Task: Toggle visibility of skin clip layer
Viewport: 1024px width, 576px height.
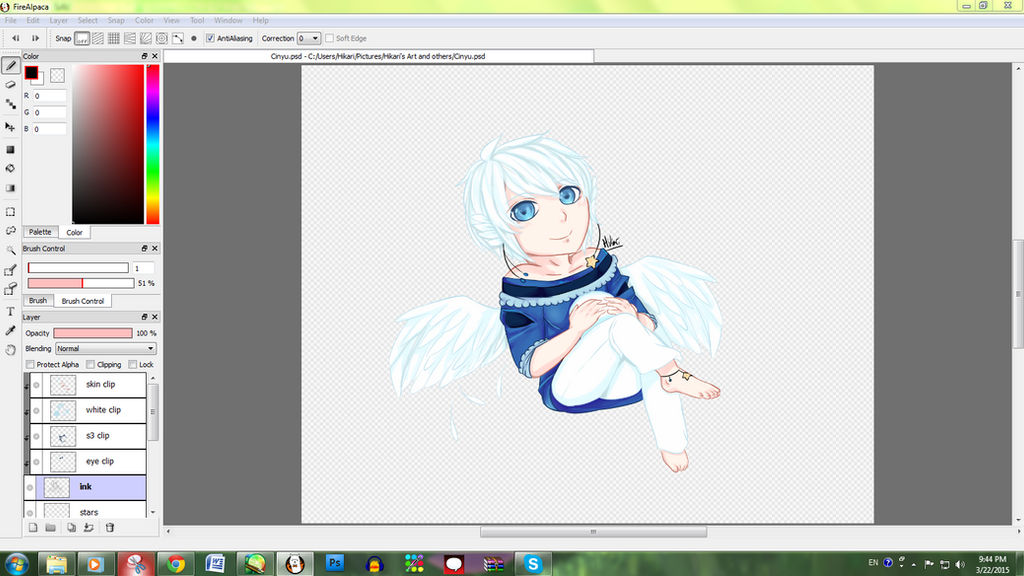Action: (37, 385)
